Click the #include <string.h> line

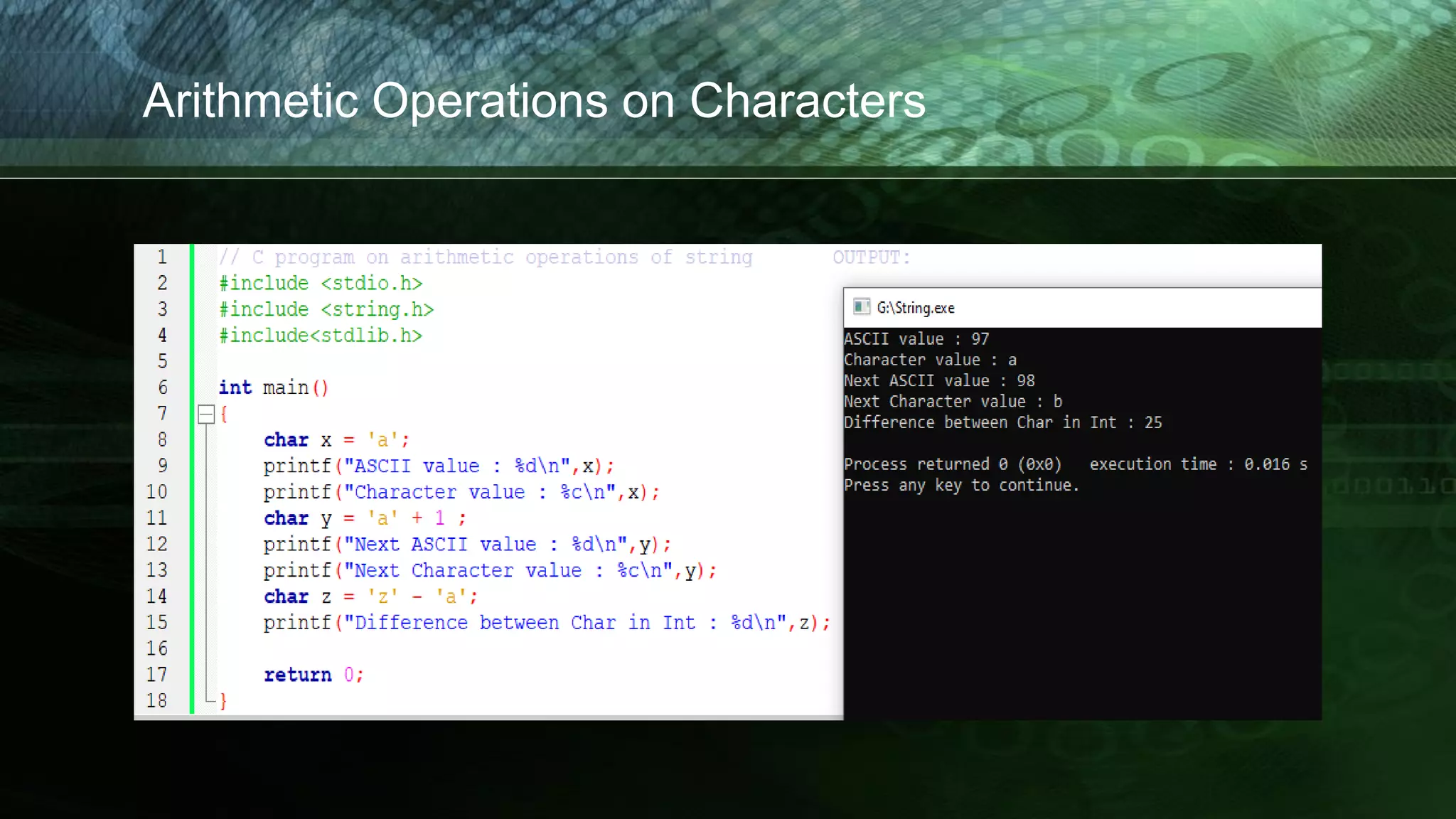[326, 309]
